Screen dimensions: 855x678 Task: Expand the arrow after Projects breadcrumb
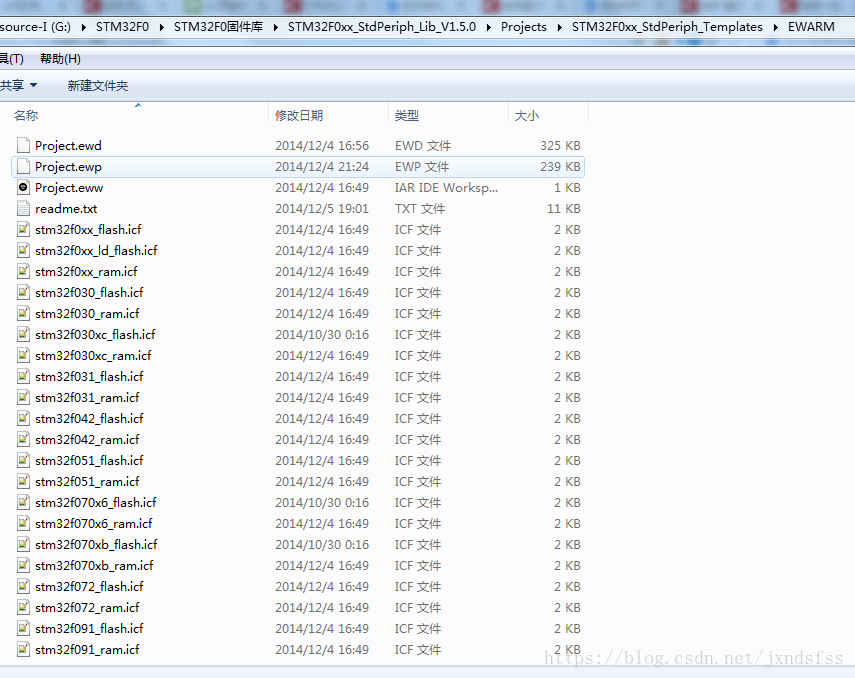559,27
